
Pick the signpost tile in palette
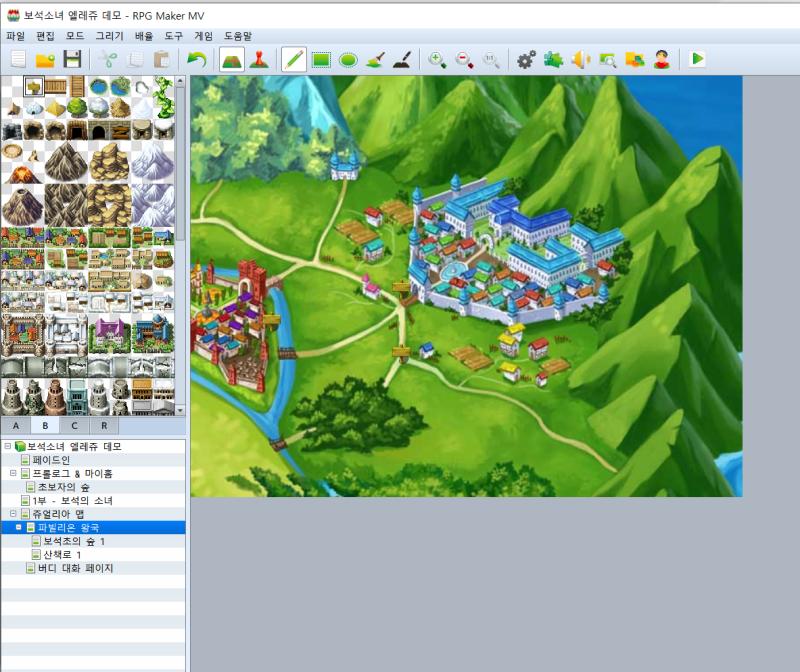click(x=34, y=86)
